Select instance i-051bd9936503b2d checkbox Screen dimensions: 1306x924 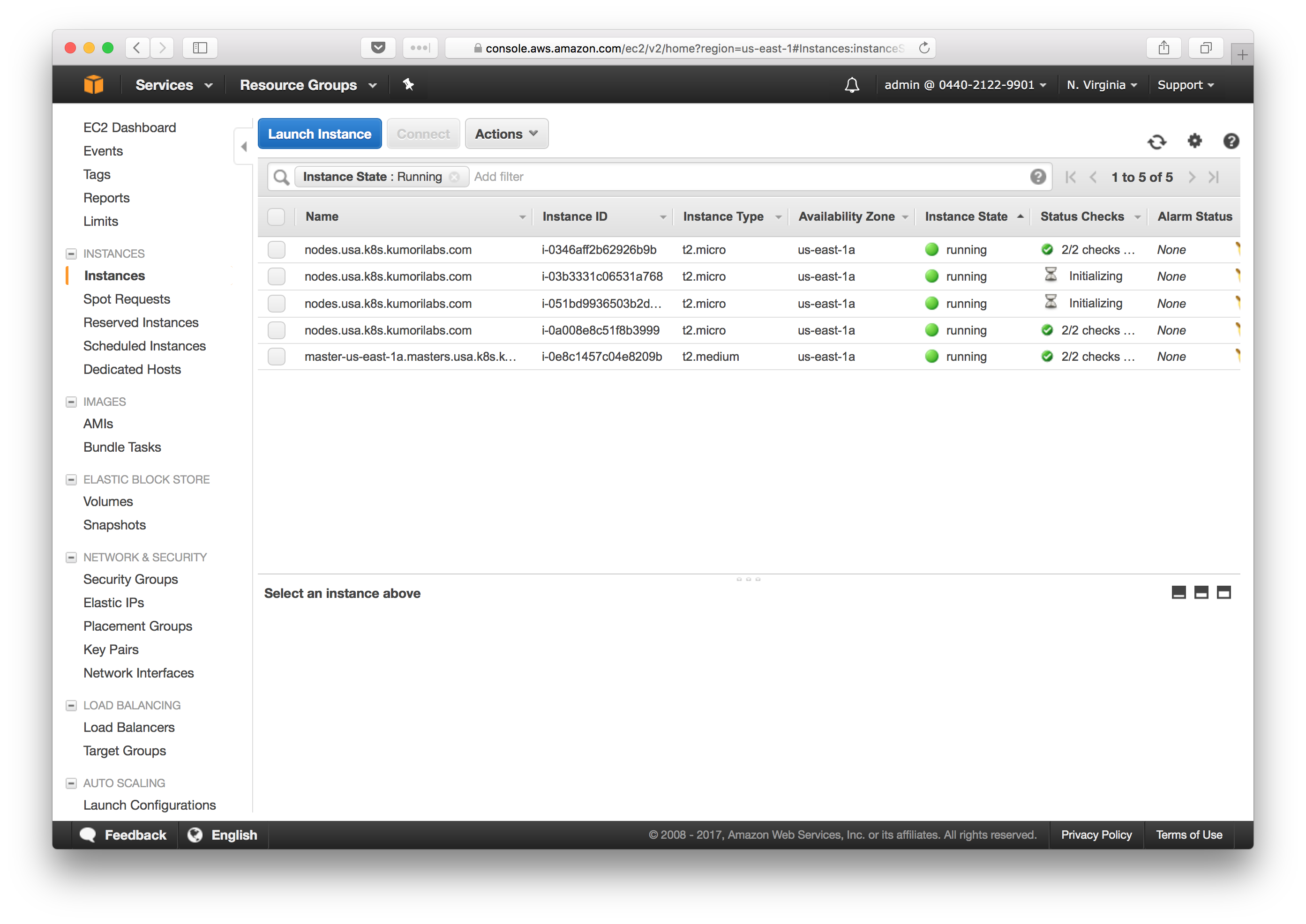276,303
